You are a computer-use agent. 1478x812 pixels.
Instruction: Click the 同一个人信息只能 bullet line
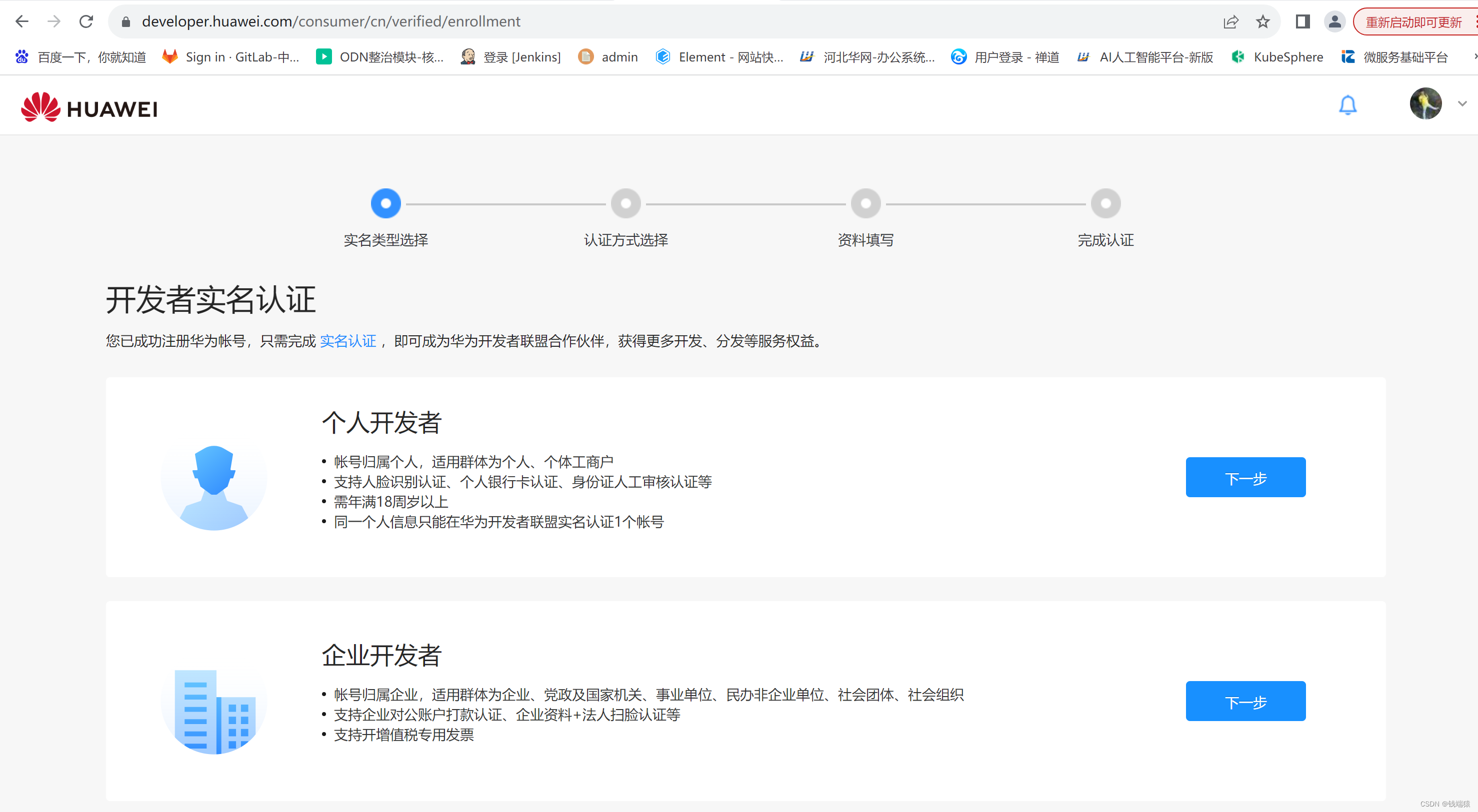click(498, 522)
